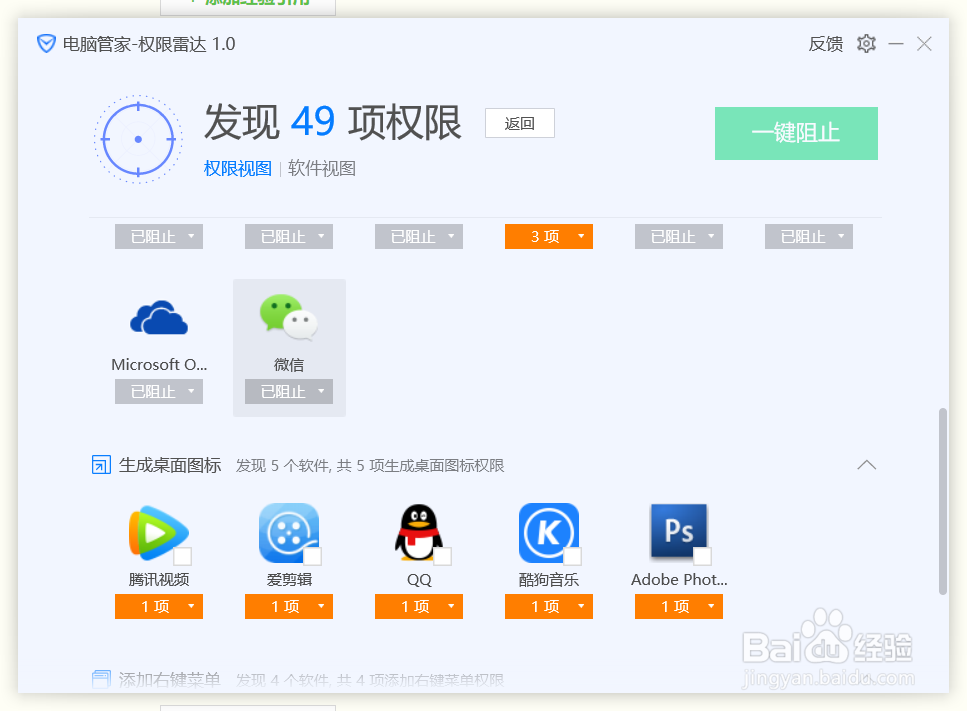The width and height of the screenshot is (967, 711).
Task: Click the Adobe Photoshop Ps icon
Action: (678, 532)
